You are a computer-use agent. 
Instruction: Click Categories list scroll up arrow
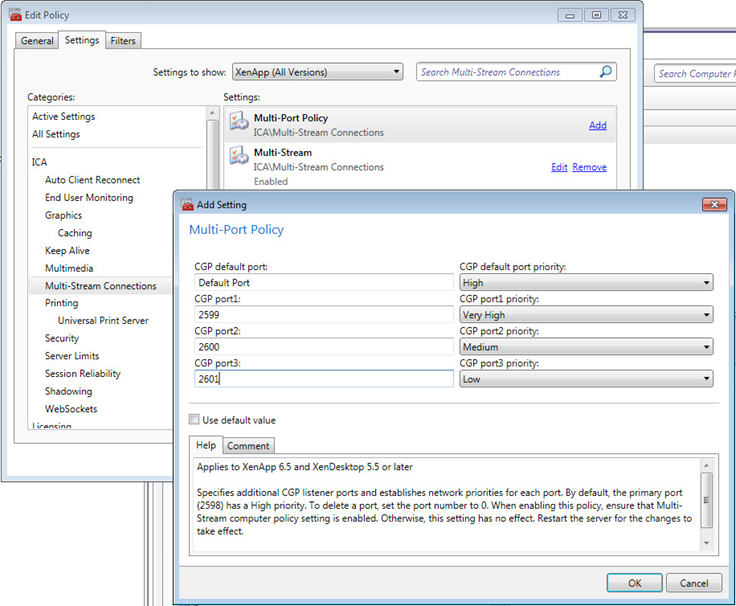tap(212, 113)
